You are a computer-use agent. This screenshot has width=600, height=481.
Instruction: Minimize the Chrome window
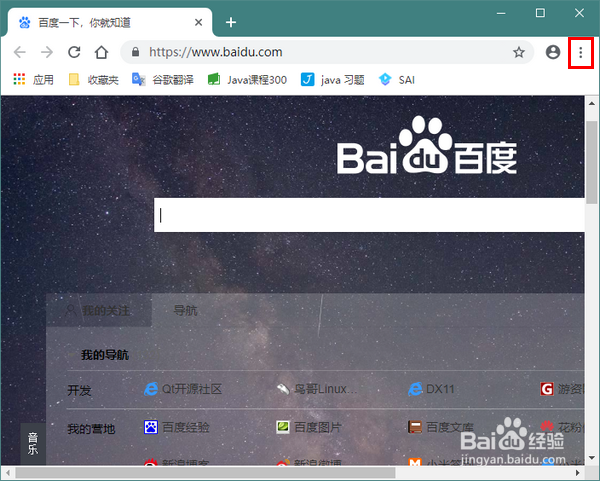tap(501, 13)
